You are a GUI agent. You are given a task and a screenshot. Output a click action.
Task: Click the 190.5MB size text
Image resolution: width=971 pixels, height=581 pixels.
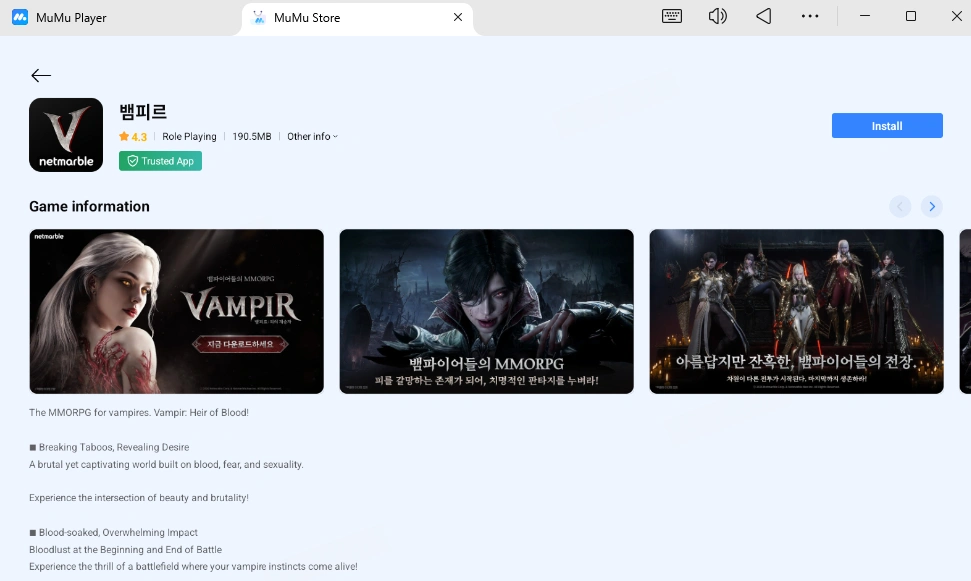[251, 137]
